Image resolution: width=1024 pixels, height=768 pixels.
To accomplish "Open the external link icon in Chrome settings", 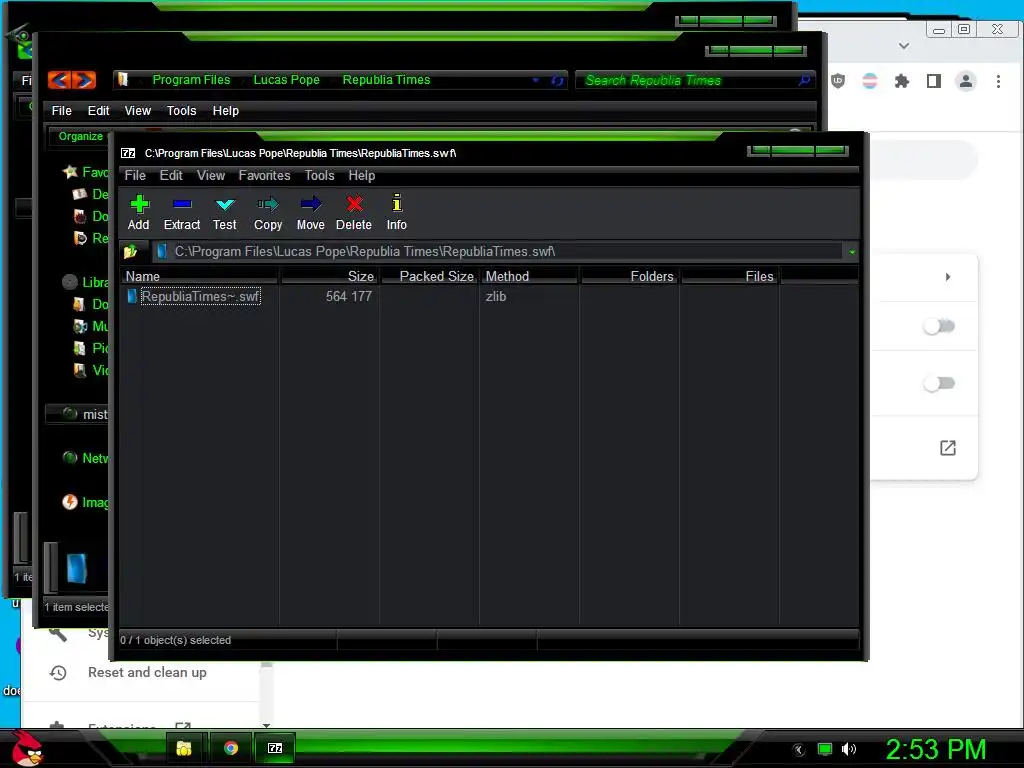I will 948,448.
